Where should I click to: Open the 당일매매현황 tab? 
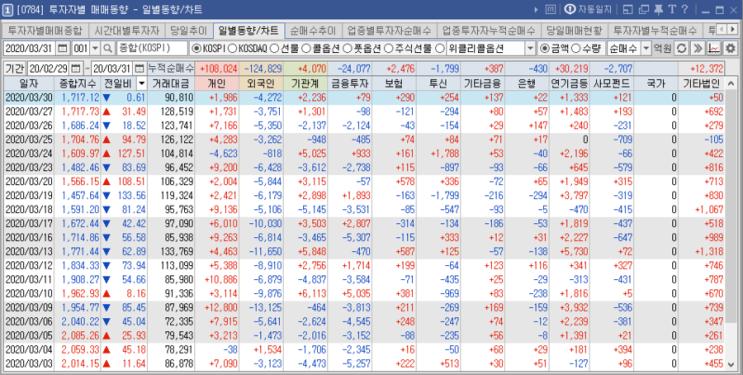click(574, 31)
